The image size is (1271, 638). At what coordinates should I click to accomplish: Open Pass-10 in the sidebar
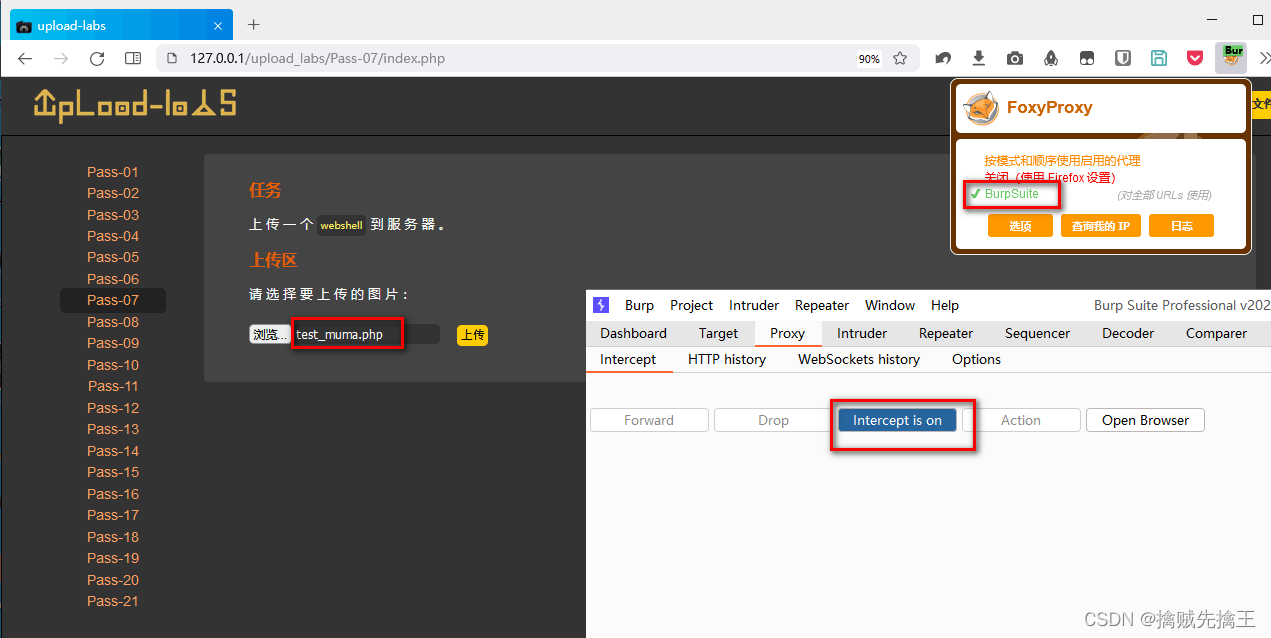click(113, 365)
